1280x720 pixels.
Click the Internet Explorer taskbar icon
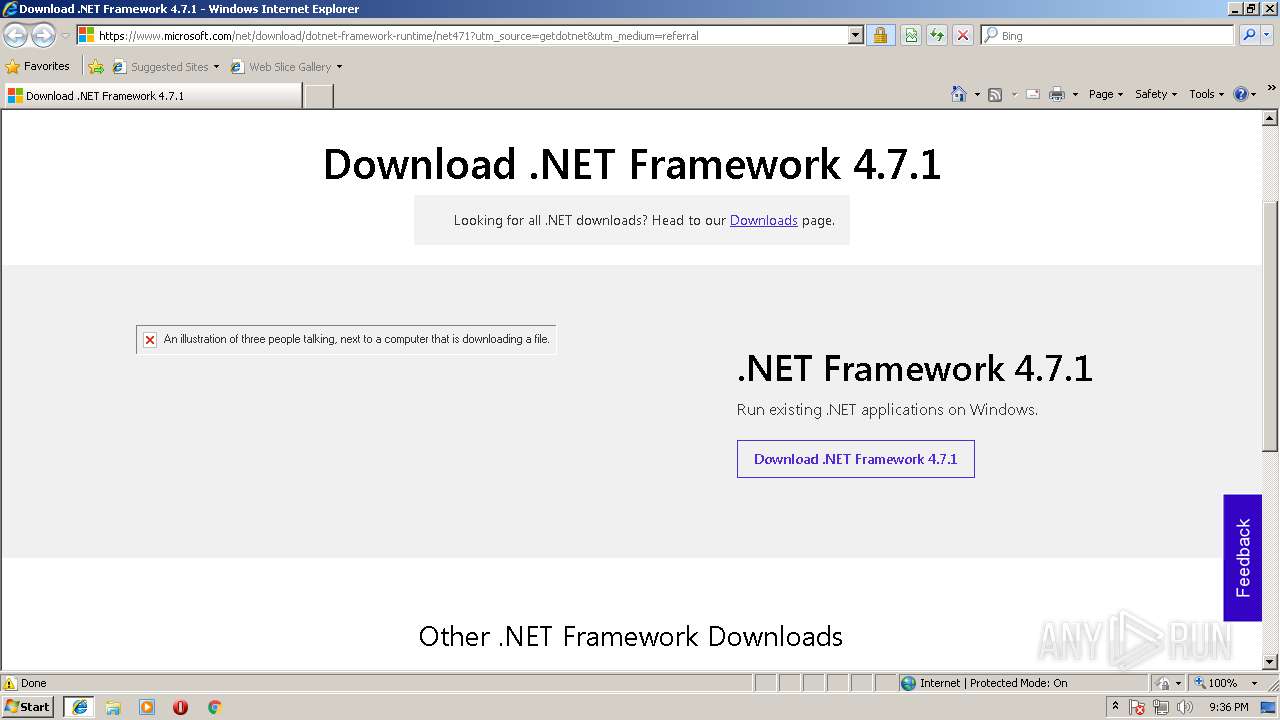coord(80,707)
